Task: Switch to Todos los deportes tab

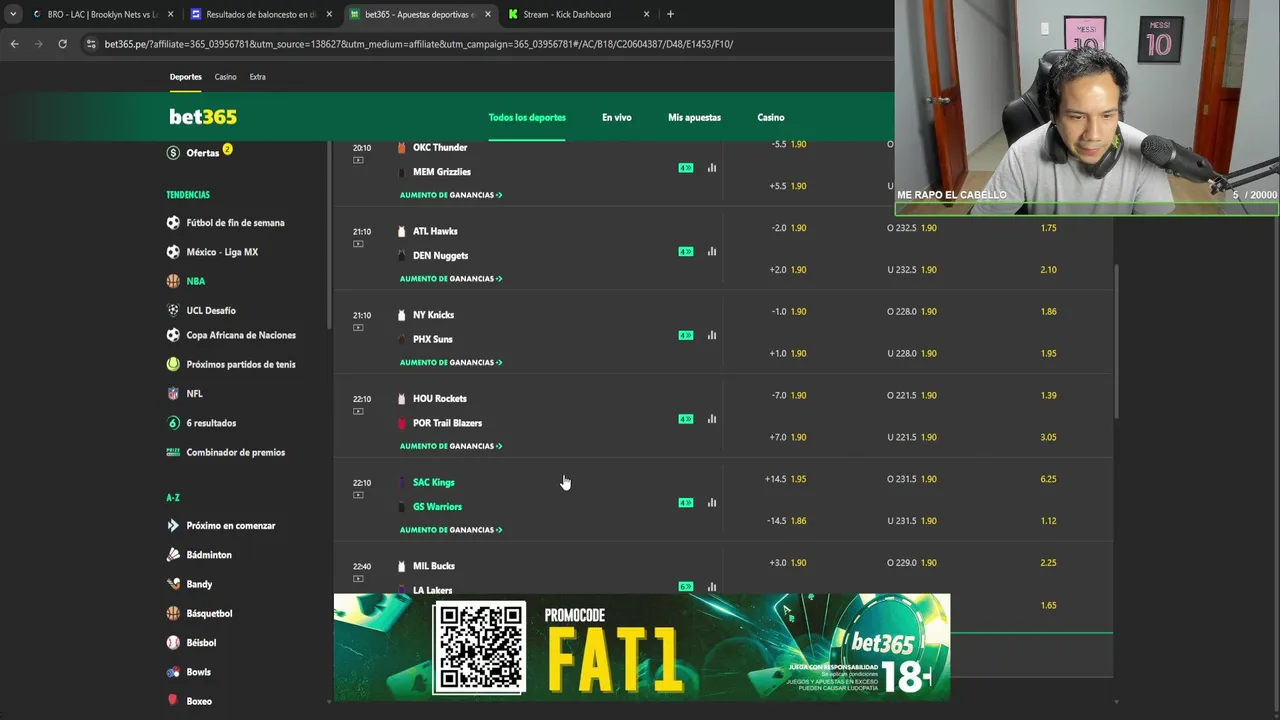Action: tap(527, 117)
